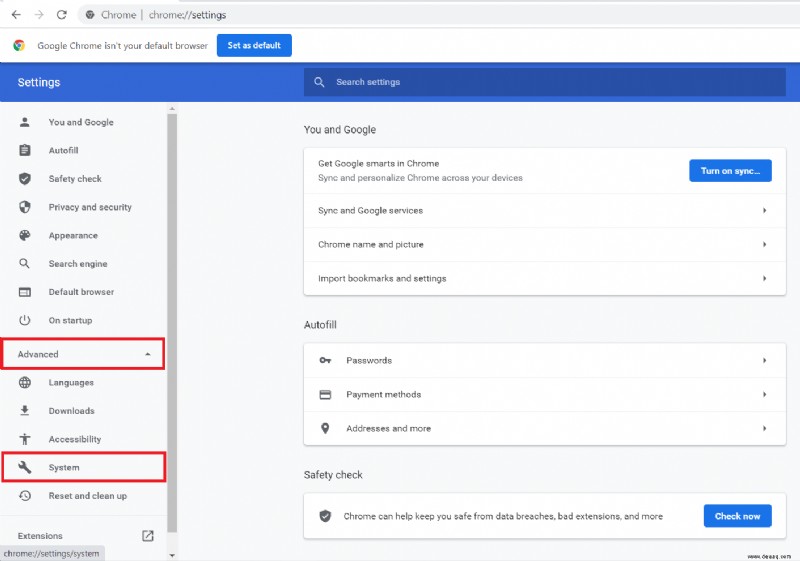This screenshot has height=561, width=800.
Task: Click the shield icon beside Privacy and security
Action: [24, 207]
